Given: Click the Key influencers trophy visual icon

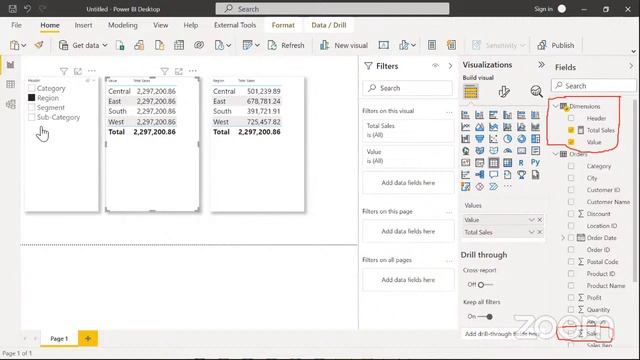Looking at the screenshot, I should (521, 175).
